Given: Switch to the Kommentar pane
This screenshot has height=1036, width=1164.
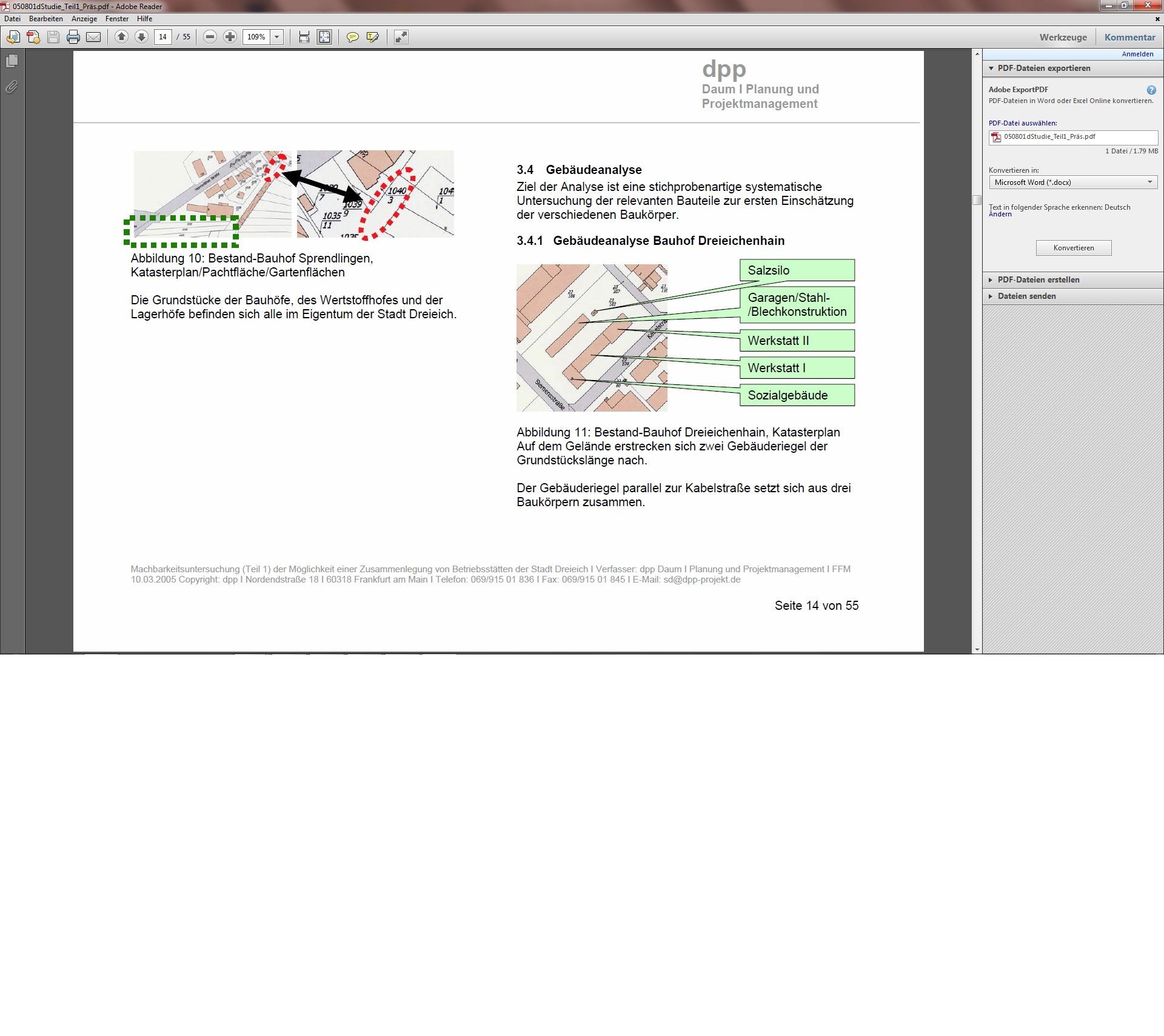Looking at the screenshot, I should [x=1129, y=38].
